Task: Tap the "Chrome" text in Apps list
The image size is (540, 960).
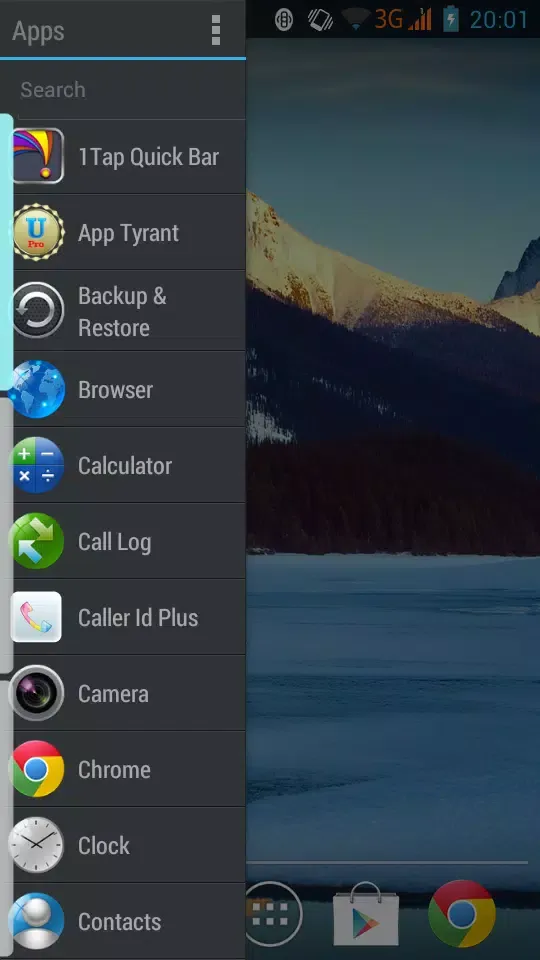Action: coord(114,770)
